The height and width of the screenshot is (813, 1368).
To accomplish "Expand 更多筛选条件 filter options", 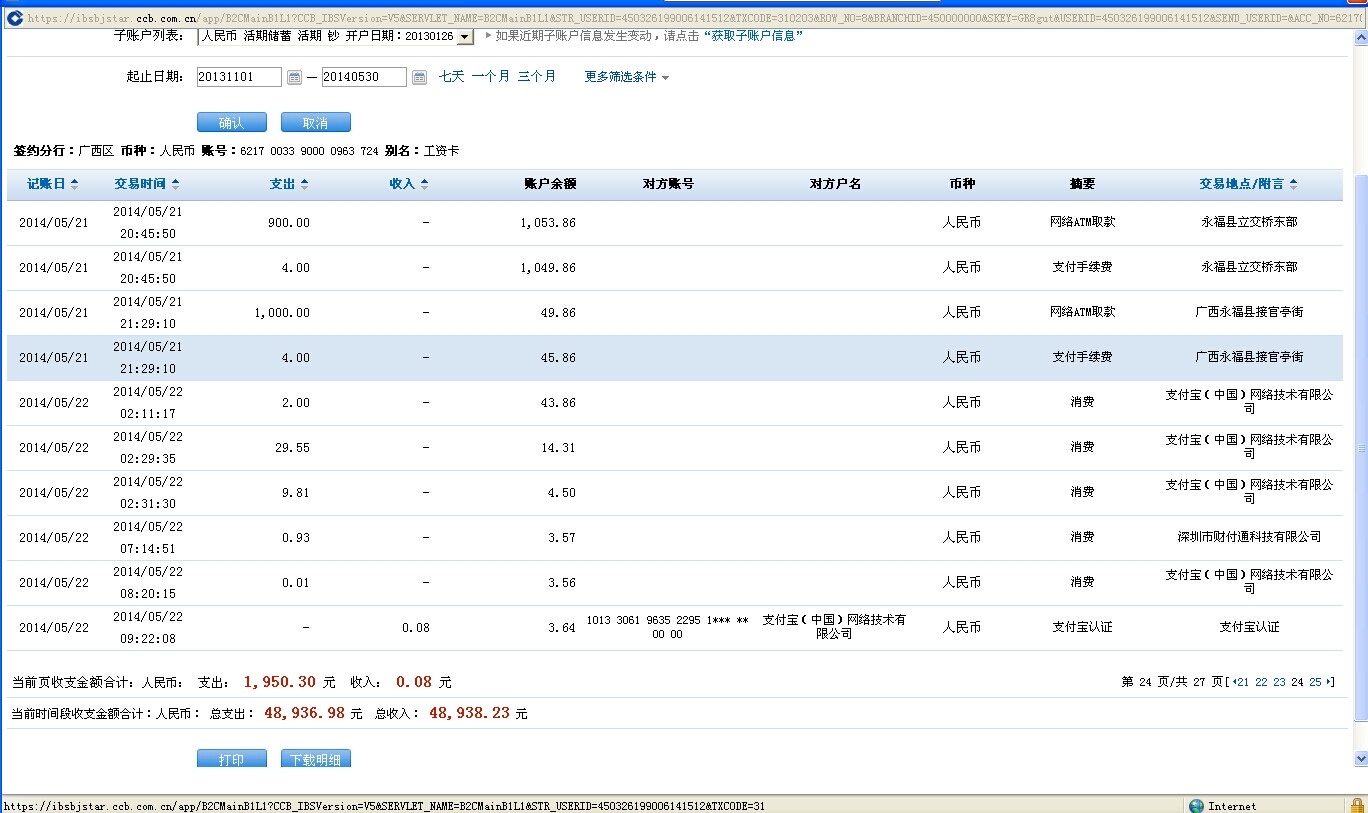I will [x=626, y=77].
